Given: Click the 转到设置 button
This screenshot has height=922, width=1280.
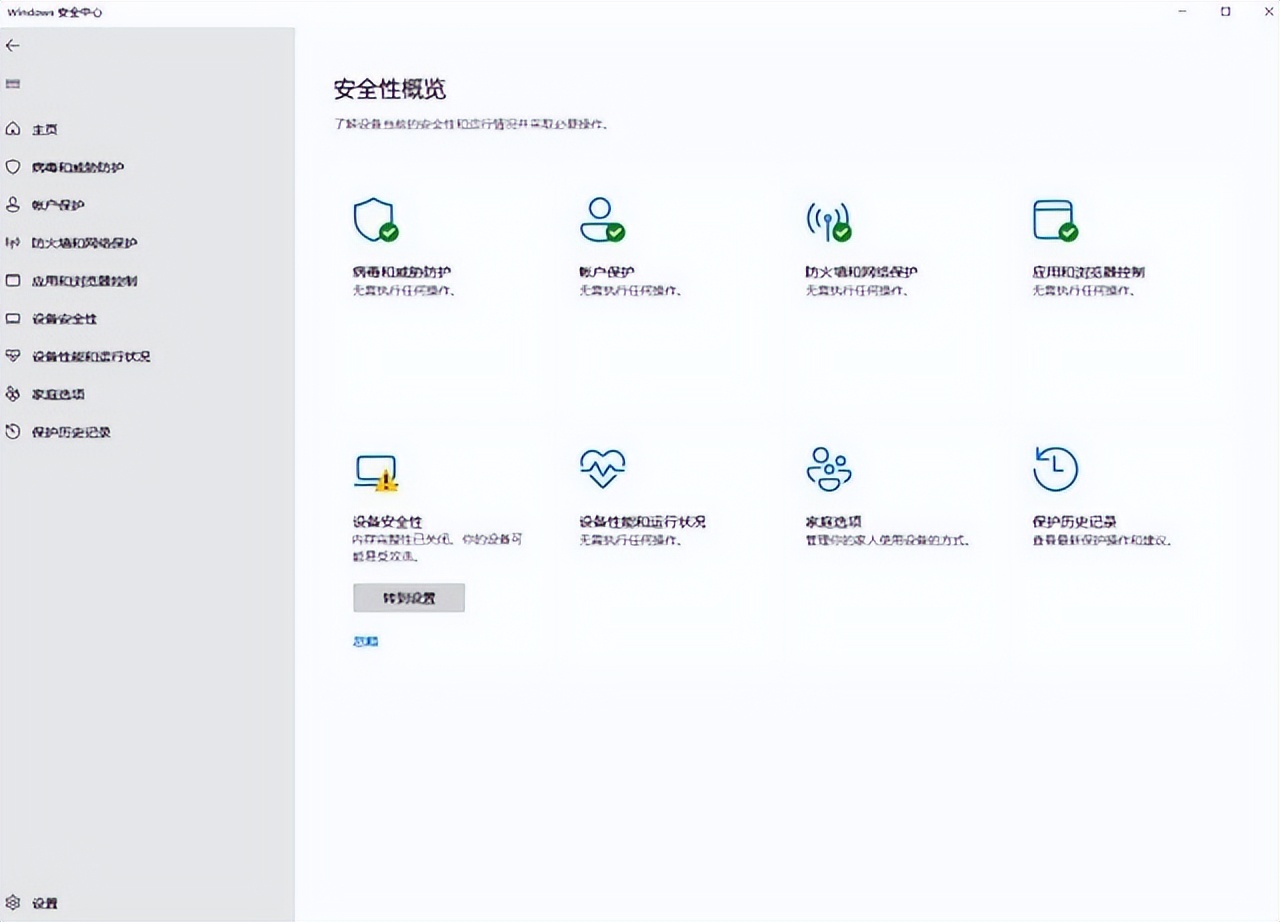Looking at the screenshot, I should pos(409,598).
